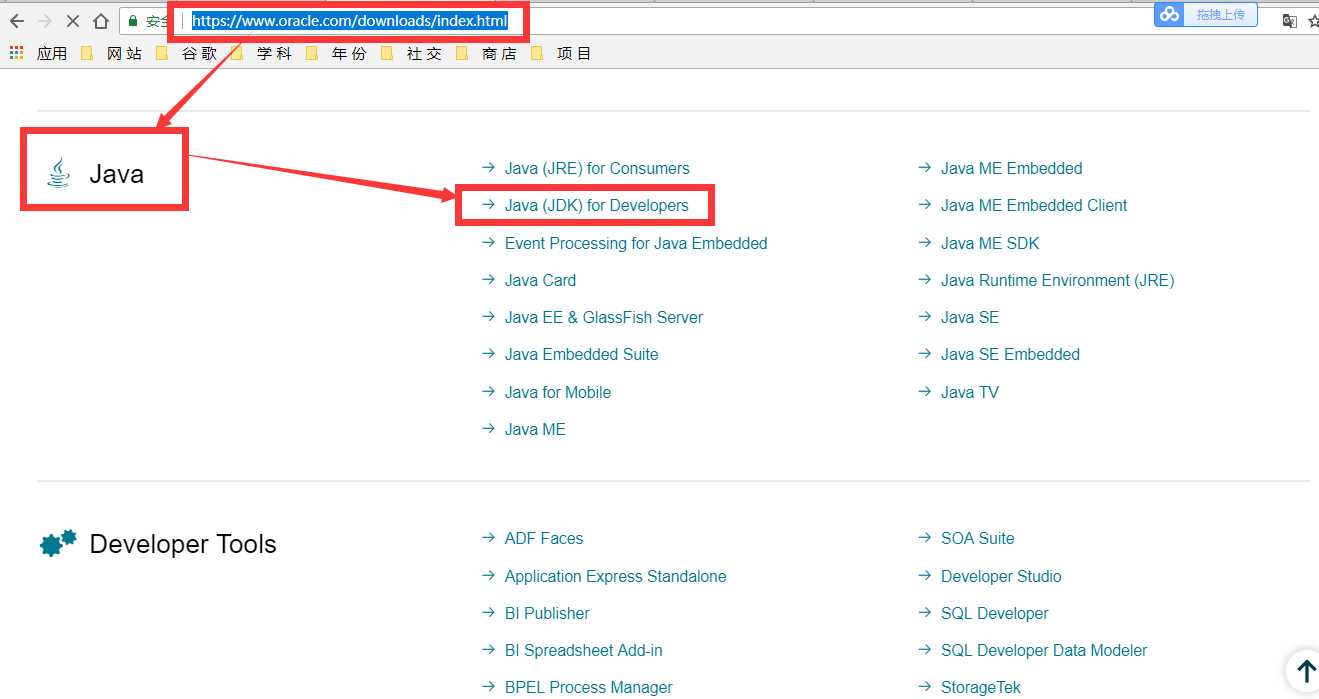Open the BI Spreadsheet Add-in link
The height and width of the screenshot is (699, 1319).
(584, 650)
